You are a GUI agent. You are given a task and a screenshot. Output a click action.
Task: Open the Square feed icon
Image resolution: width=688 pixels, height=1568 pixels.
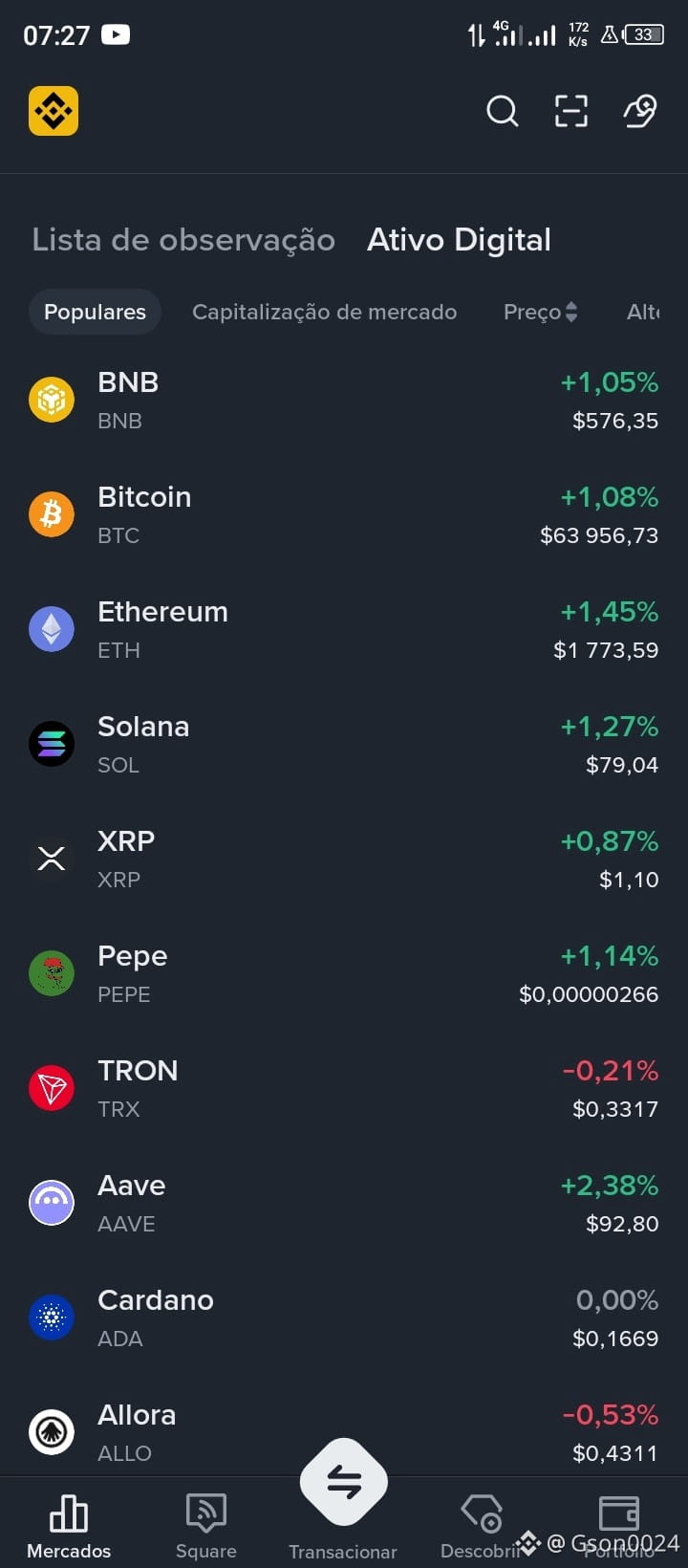206,1513
